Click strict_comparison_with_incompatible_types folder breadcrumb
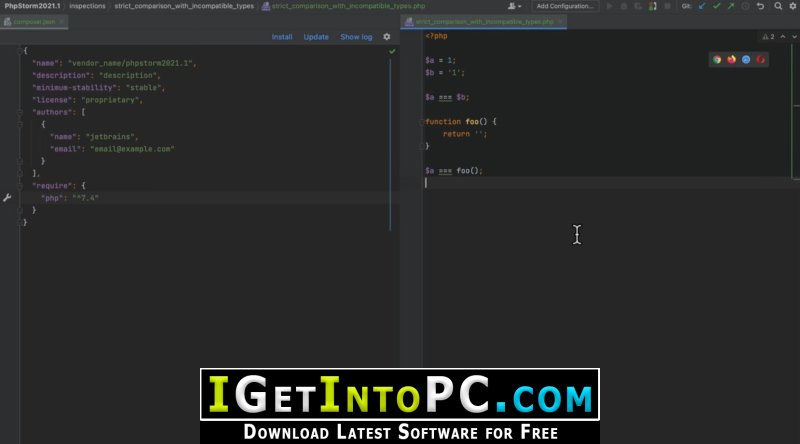The image size is (800, 444). coord(184,6)
